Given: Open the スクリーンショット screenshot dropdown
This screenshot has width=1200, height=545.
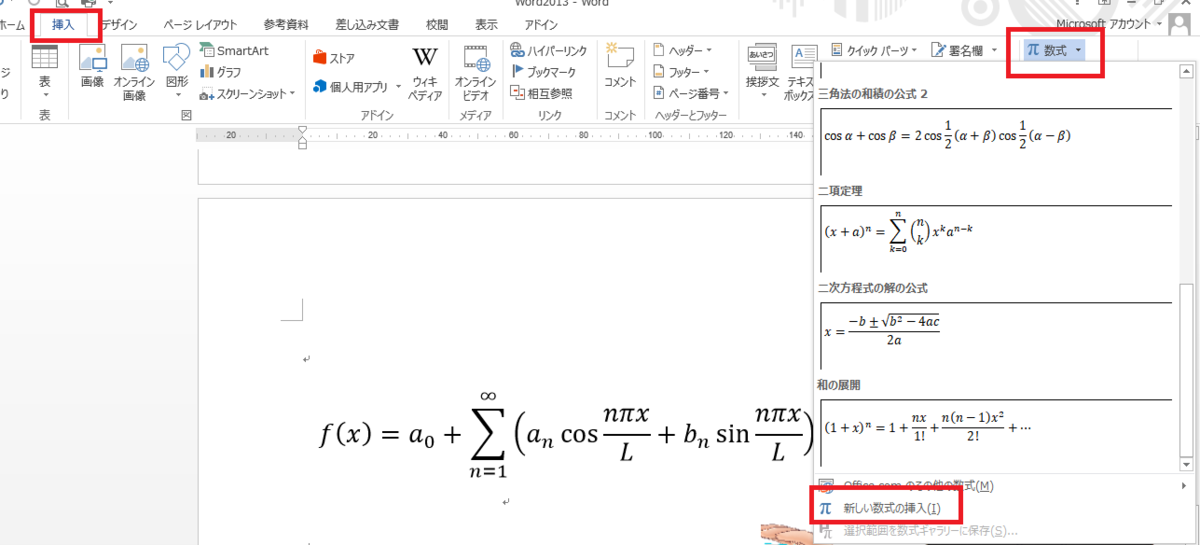Looking at the screenshot, I should 247,93.
